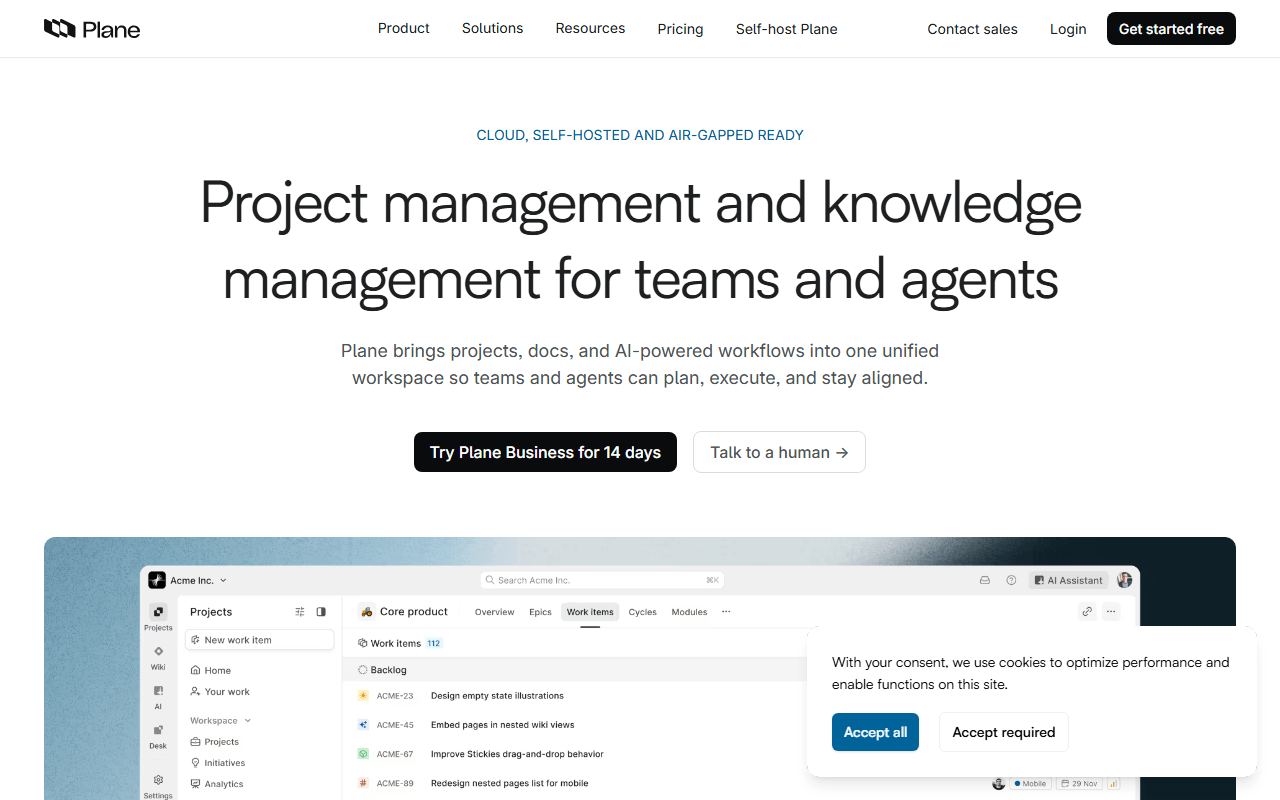
Task: Click the Backlog dashed circle state icon
Action: pyautogui.click(x=362, y=670)
